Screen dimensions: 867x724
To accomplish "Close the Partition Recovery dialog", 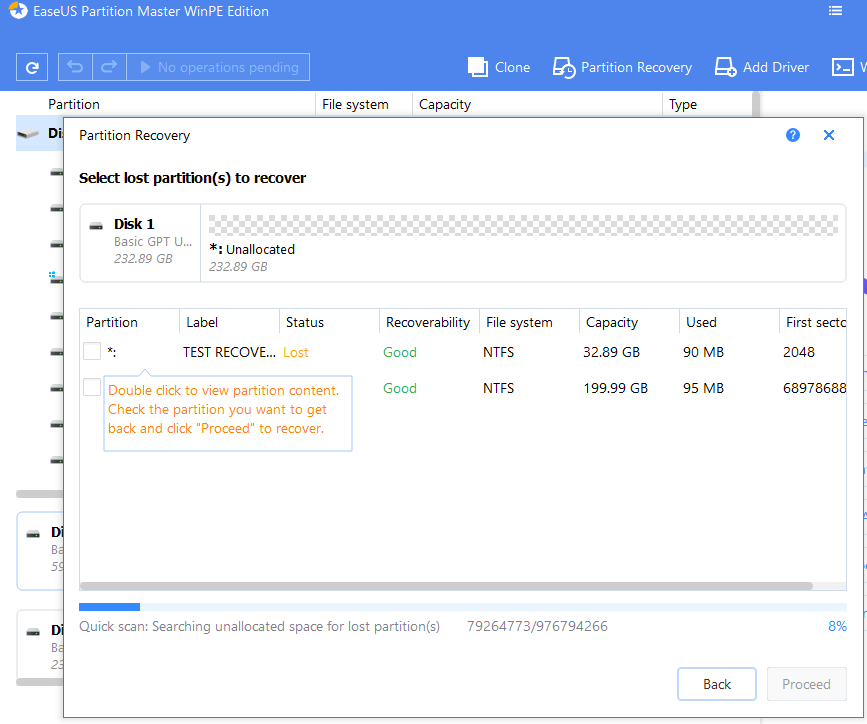I will click(829, 135).
